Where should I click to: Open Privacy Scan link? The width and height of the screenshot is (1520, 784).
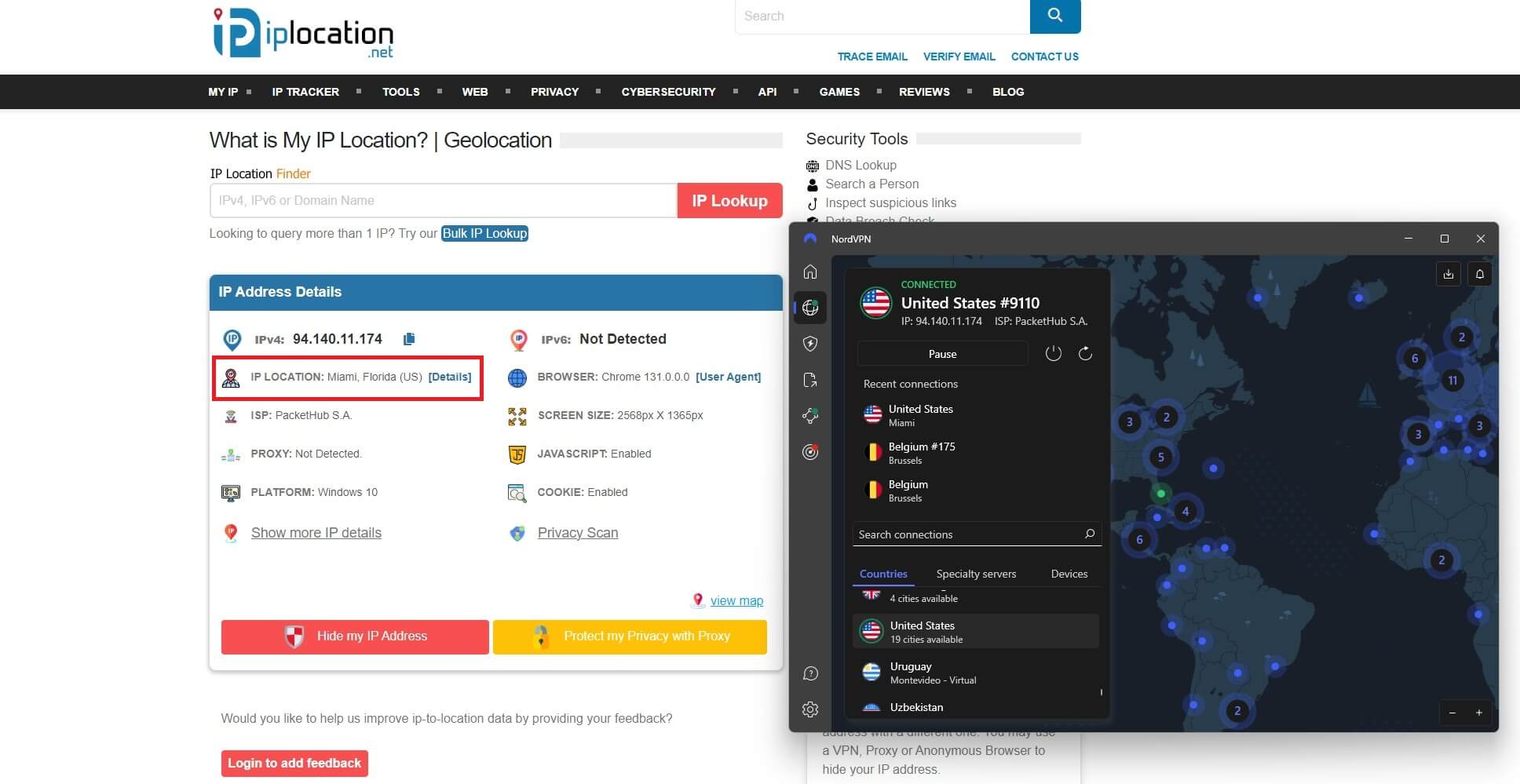(578, 533)
